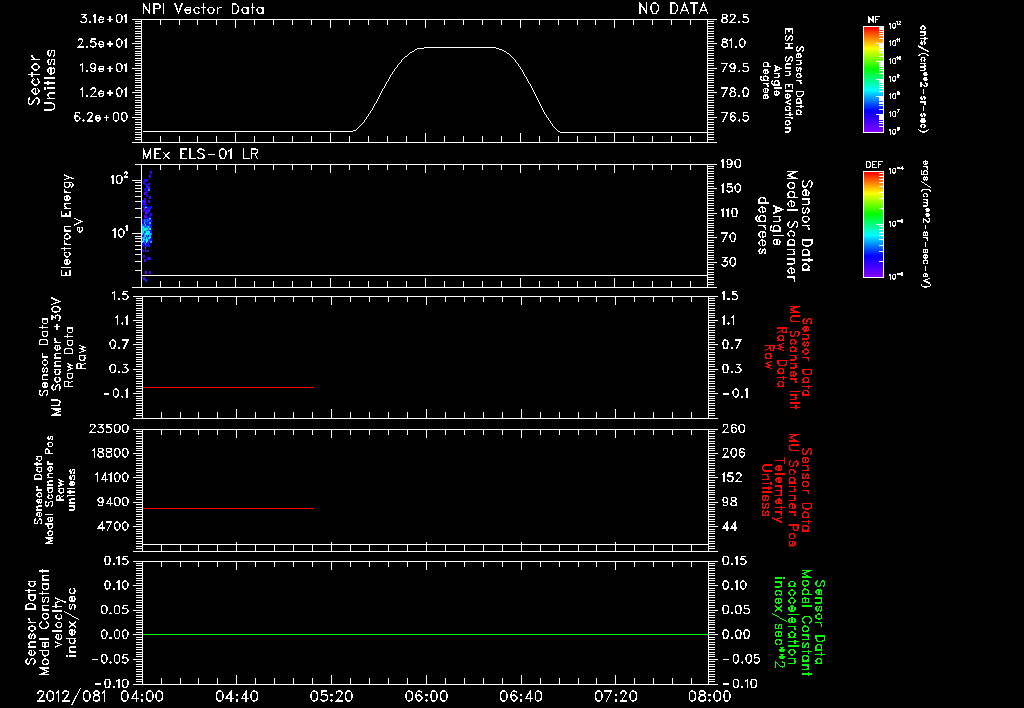Click the 08:00 time axis label
The height and width of the screenshot is (708, 1024).
tap(710, 696)
